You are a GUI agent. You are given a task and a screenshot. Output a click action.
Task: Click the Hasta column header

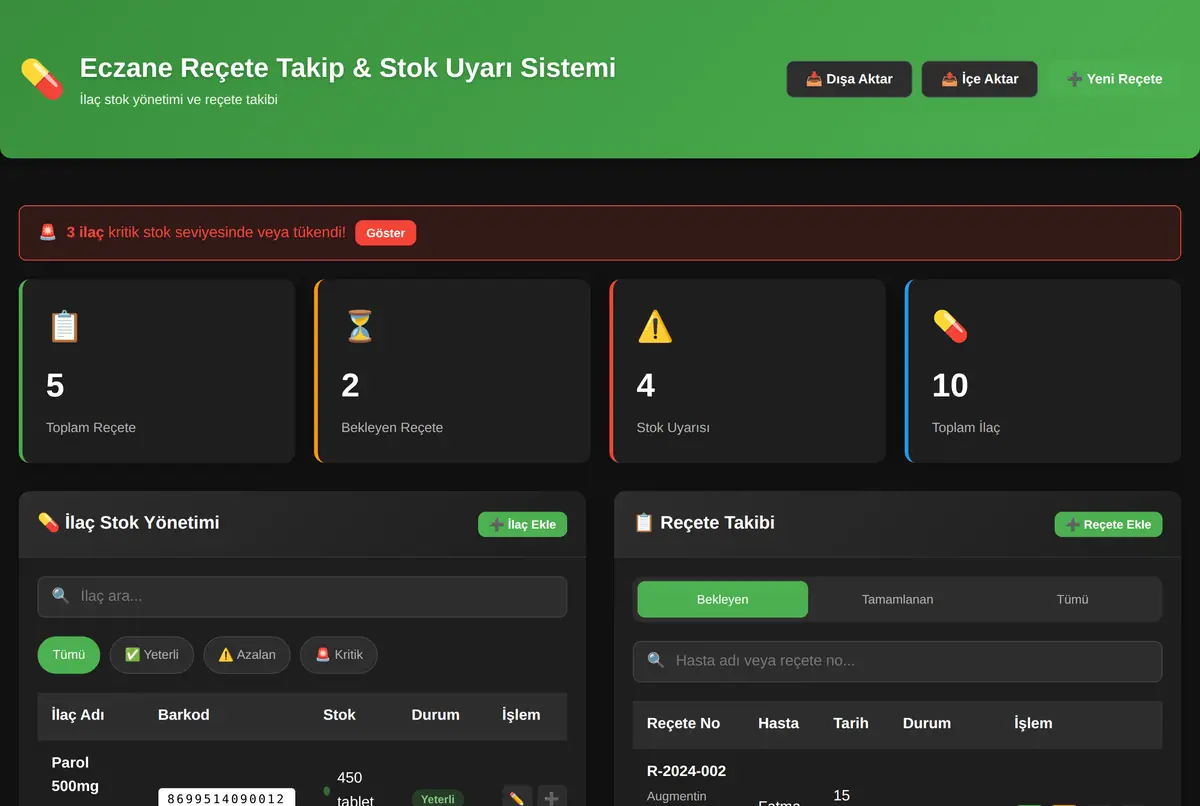(x=778, y=723)
